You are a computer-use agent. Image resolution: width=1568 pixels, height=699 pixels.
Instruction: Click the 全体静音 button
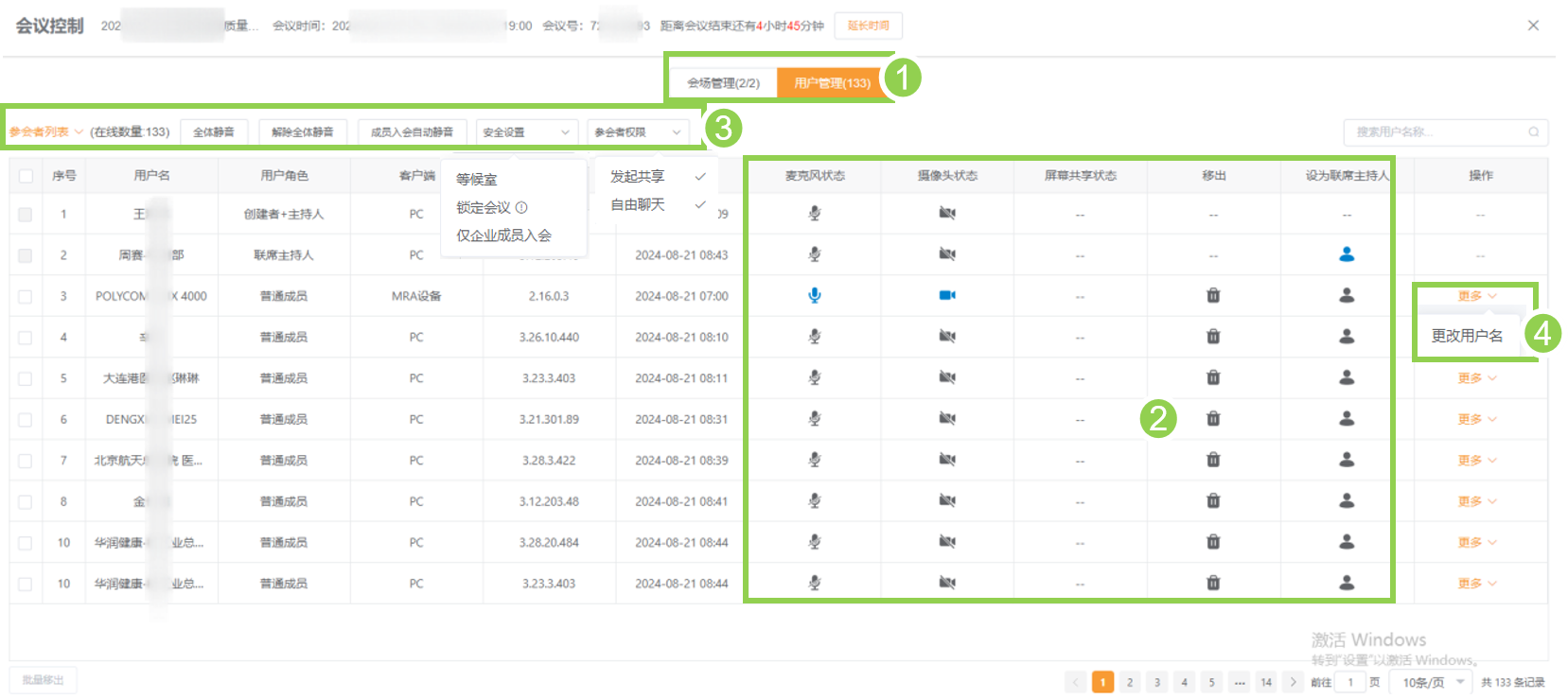tap(213, 132)
